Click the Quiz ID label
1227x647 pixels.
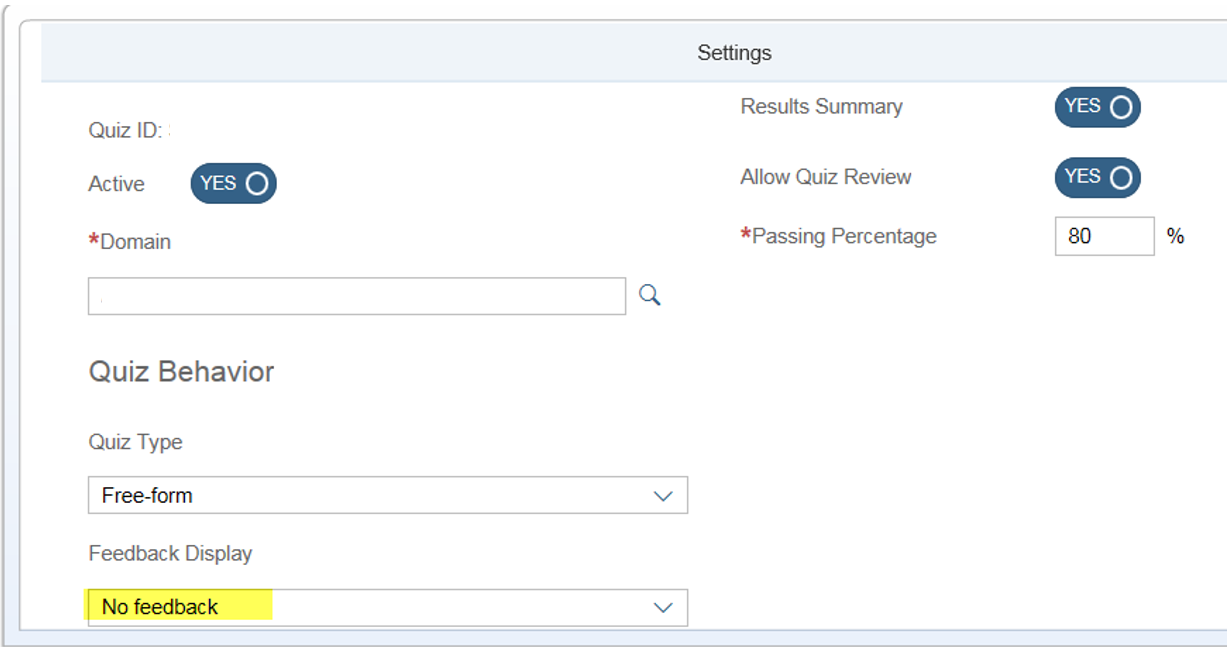click(x=125, y=130)
